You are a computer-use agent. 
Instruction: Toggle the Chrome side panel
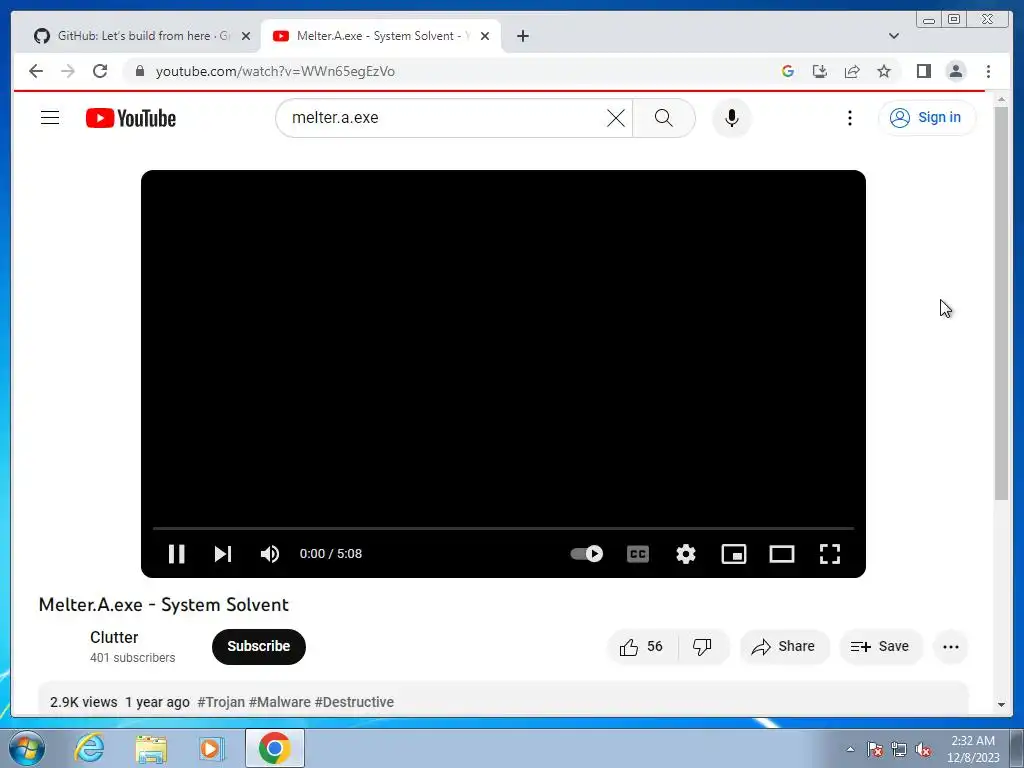pos(923,71)
